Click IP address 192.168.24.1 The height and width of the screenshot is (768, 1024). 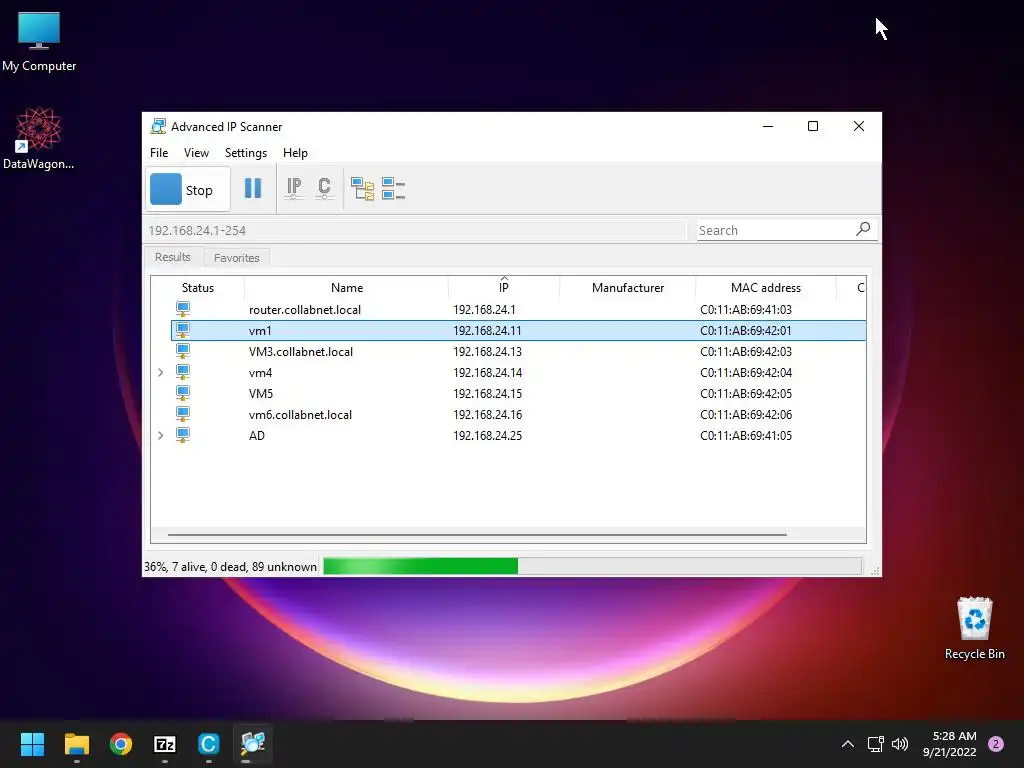(484, 310)
